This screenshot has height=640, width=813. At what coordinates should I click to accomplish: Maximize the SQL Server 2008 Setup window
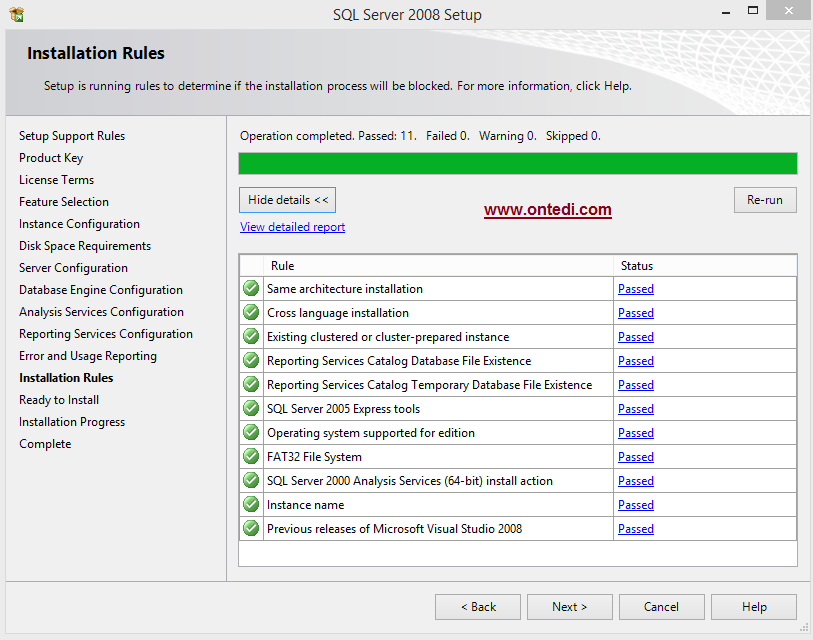(753, 10)
